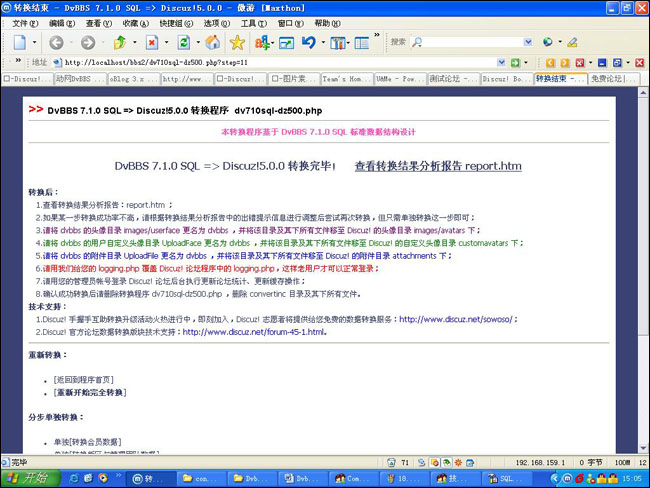Click the [返回到程序首页] link
Image resolution: width=650 pixels, height=488 pixels.
point(83,380)
